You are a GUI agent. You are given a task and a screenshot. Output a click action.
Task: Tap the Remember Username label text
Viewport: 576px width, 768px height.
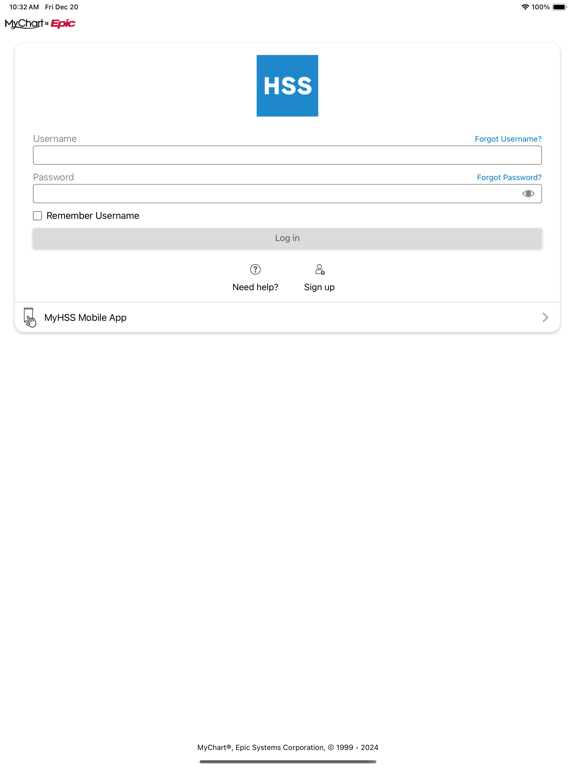(93, 216)
